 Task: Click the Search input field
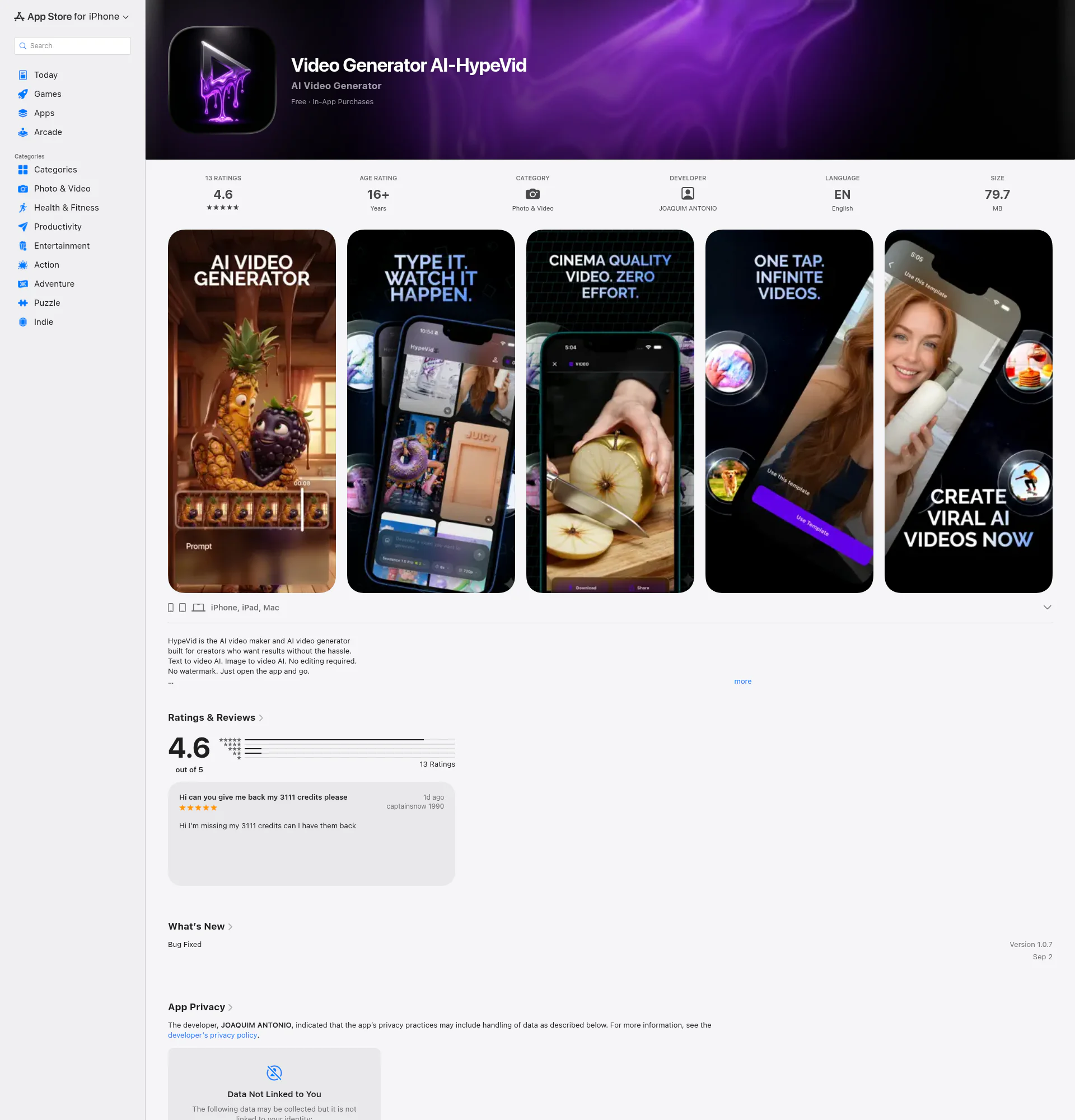pos(73,46)
